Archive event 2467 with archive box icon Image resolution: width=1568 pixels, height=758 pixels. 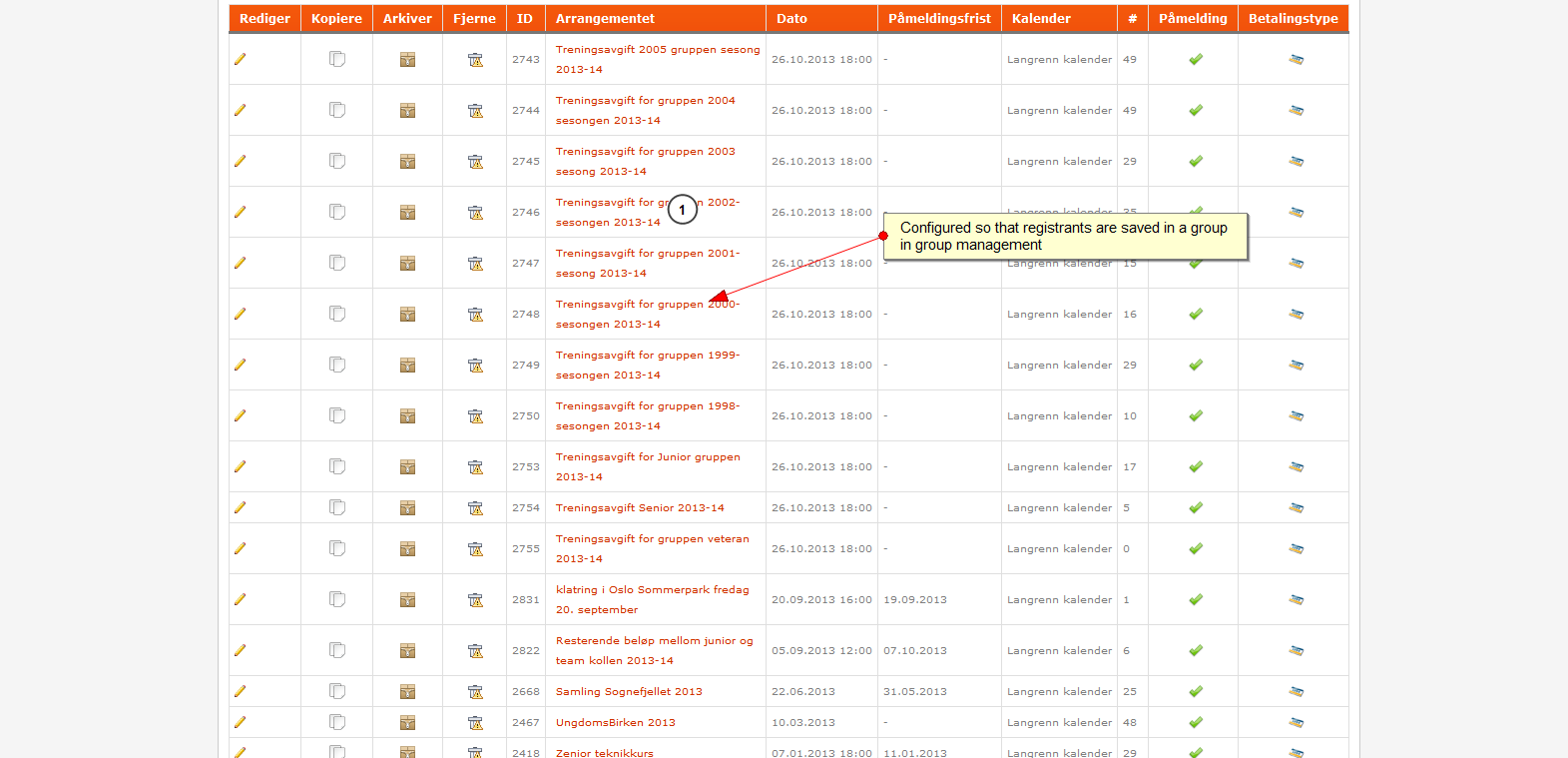pyautogui.click(x=407, y=722)
